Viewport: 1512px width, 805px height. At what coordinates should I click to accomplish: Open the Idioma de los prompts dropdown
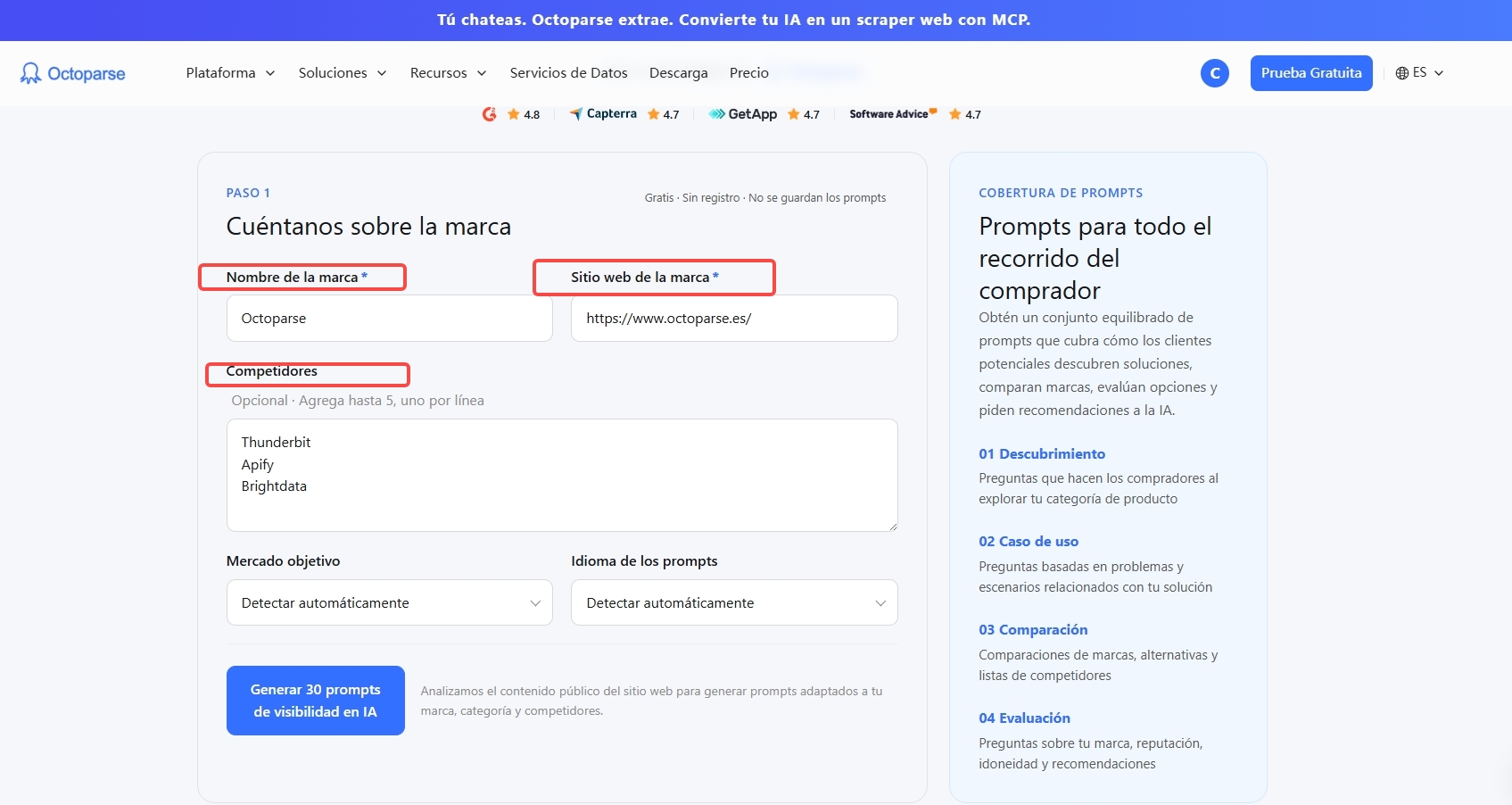point(734,602)
